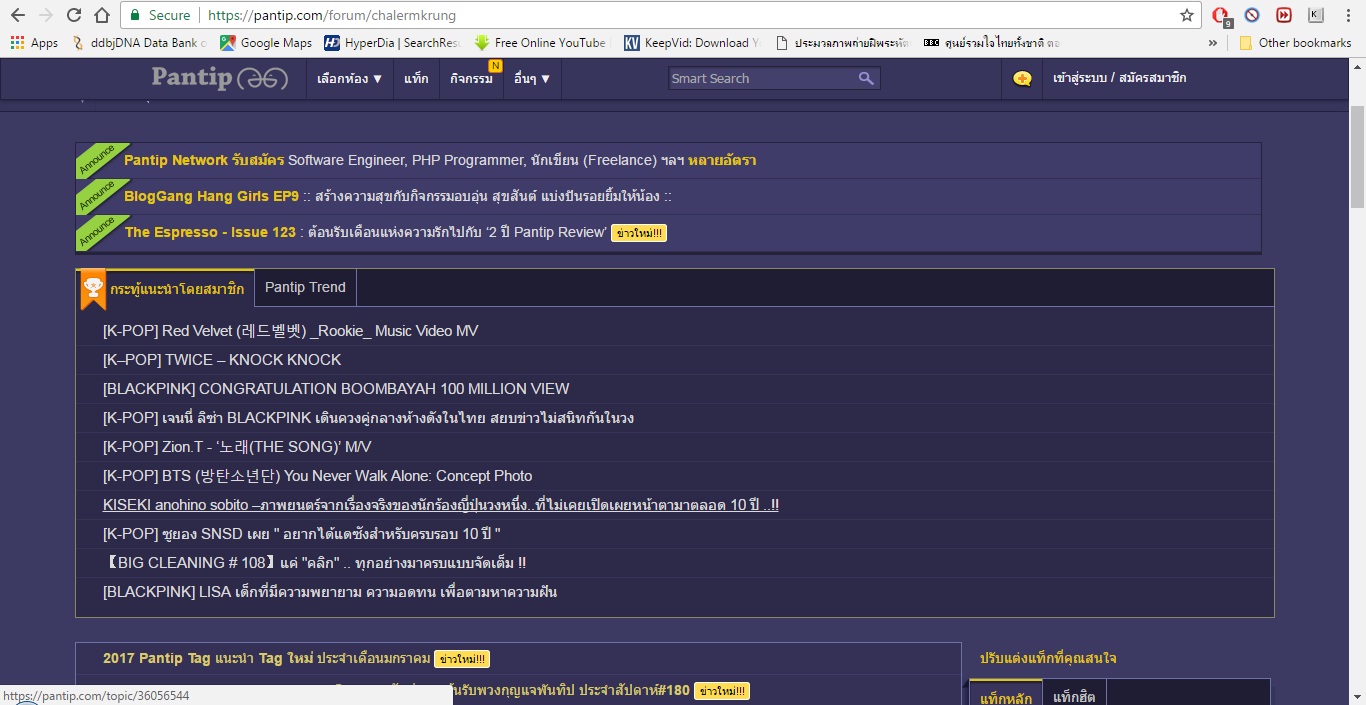This screenshot has width=1366, height=705.
Task: Open the ซูยอง SNSD 10th anniversary topic
Action: 302,534
